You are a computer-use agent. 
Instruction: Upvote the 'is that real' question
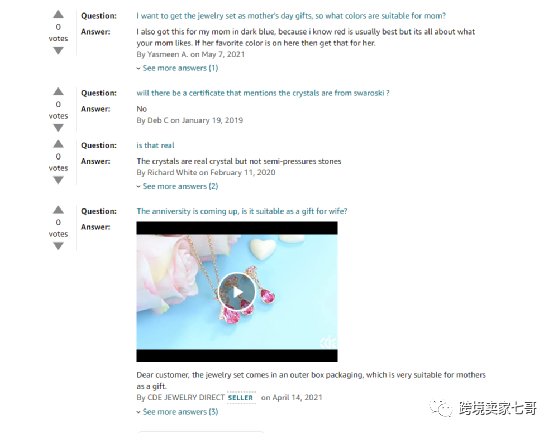[x=58, y=144]
